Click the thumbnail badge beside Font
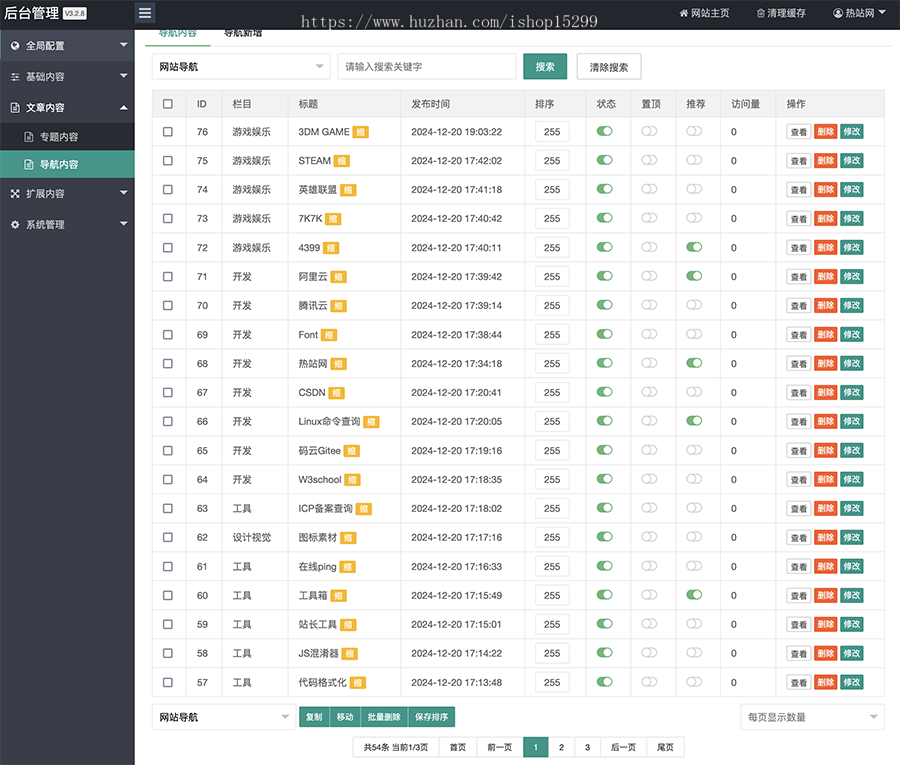900x765 pixels. click(329, 335)
